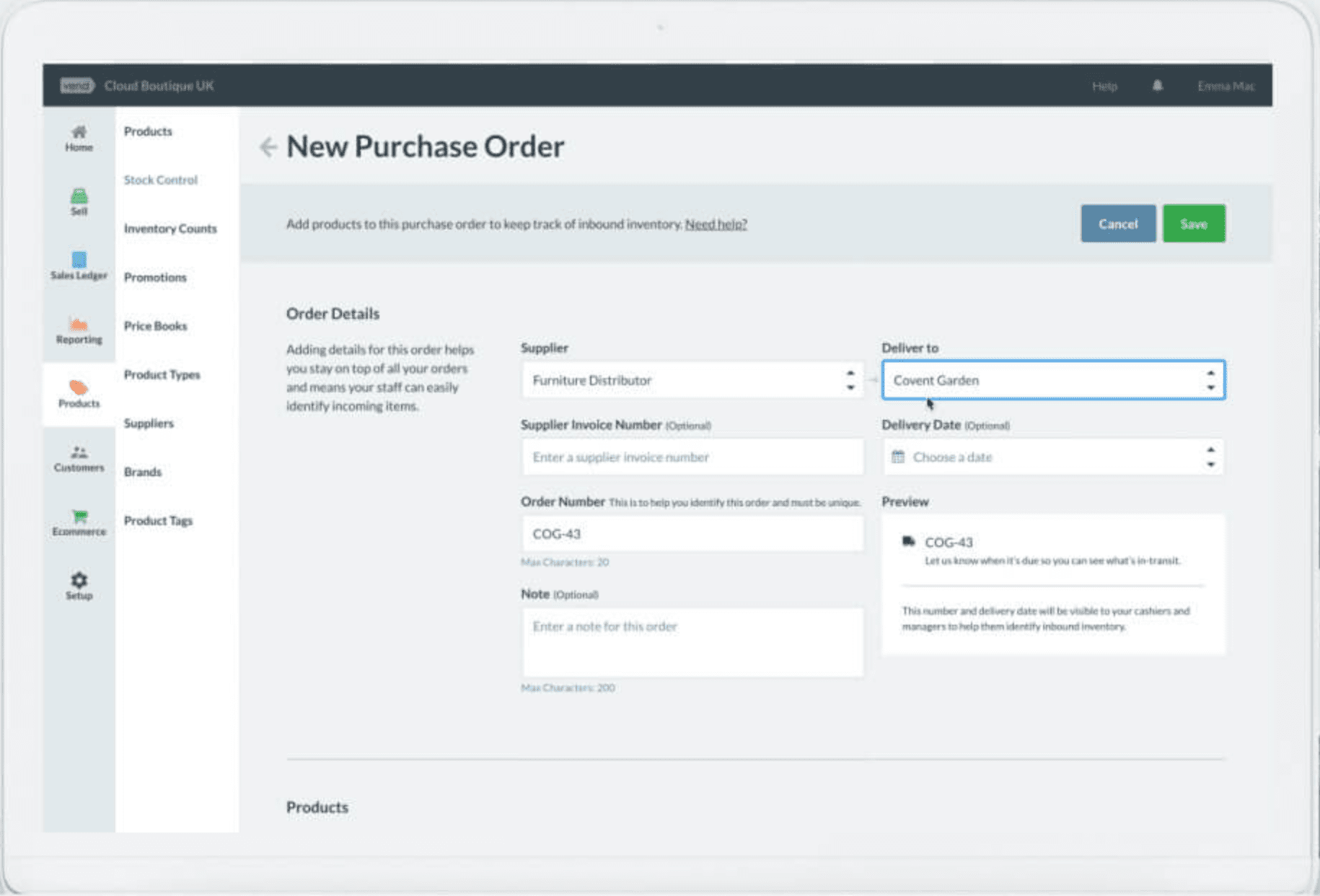Open Products submenu item
Viewport: 1320px width, 896px height.
(148, 131)
